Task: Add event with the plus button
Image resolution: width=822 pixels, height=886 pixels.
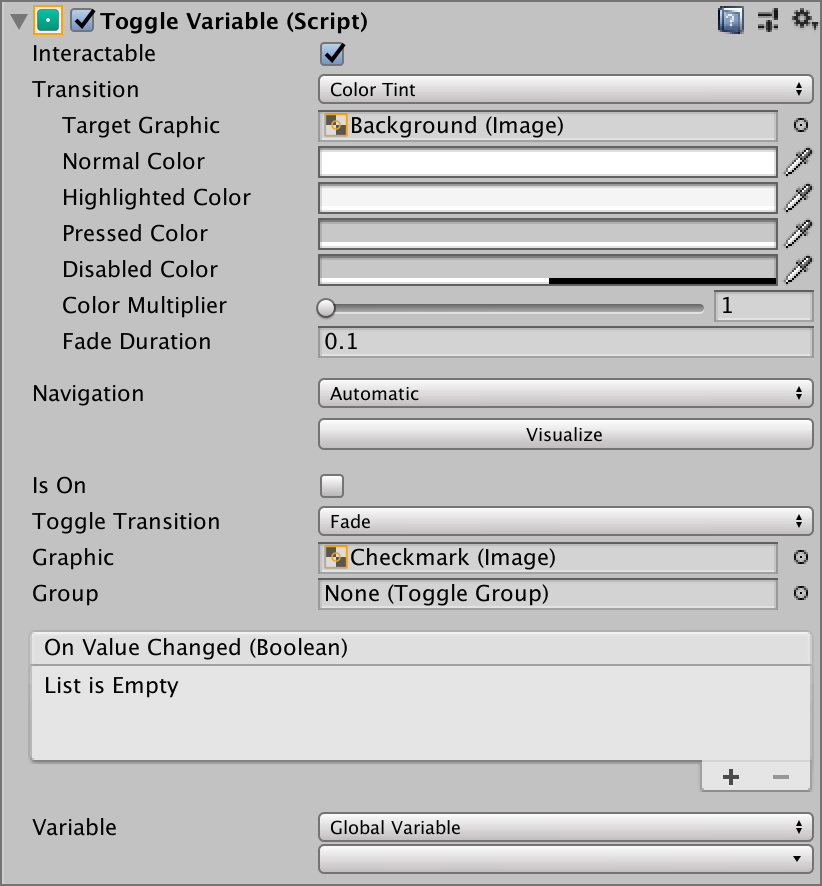Action: point(730,777)
